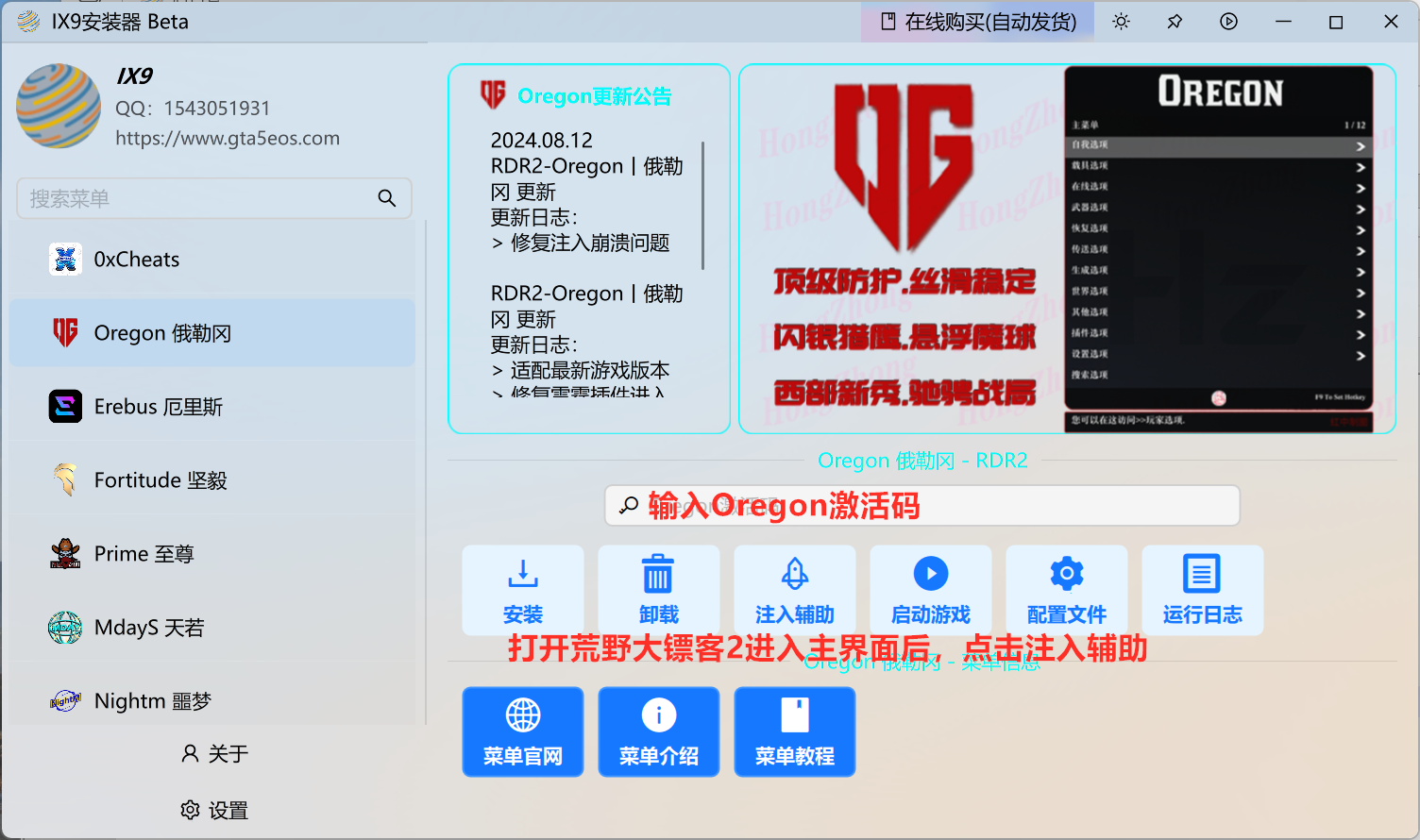
Task: Click 启动游戏 launch game button
Action: 931,591
